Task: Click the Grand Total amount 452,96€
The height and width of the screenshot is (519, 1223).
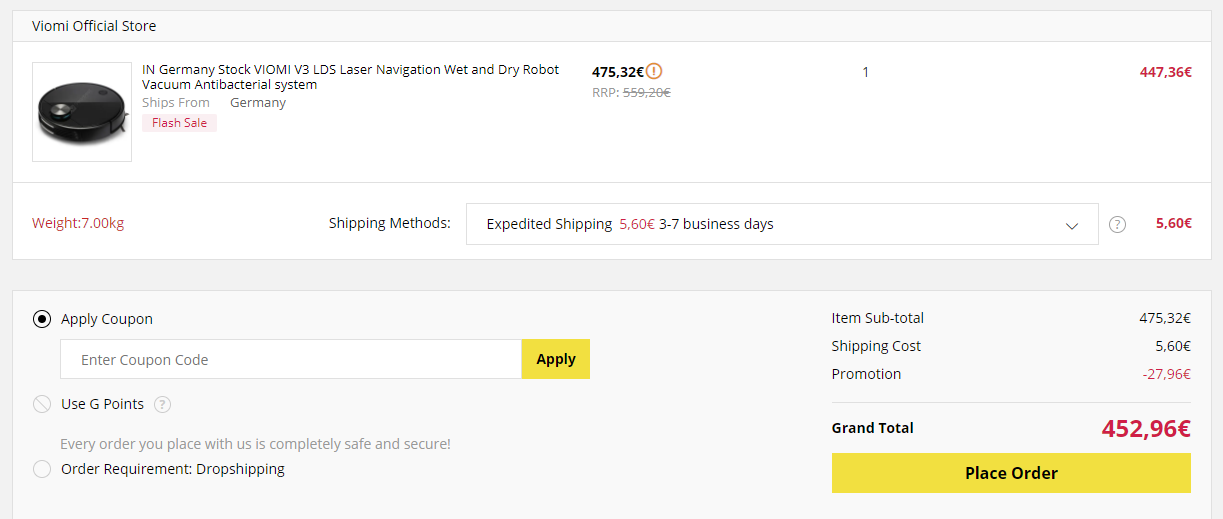Action: pos(1146,429)
